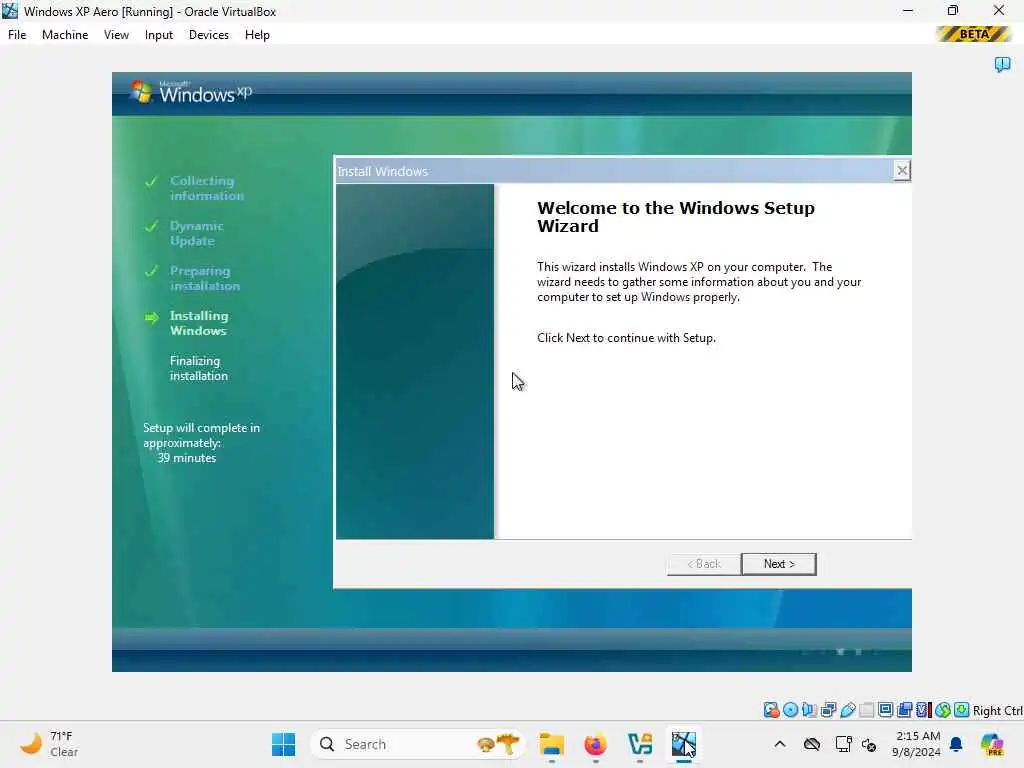Click the recording indicator icon
Screen dimensions: 1024x768
pyautogui.click(x=904, y=710)
